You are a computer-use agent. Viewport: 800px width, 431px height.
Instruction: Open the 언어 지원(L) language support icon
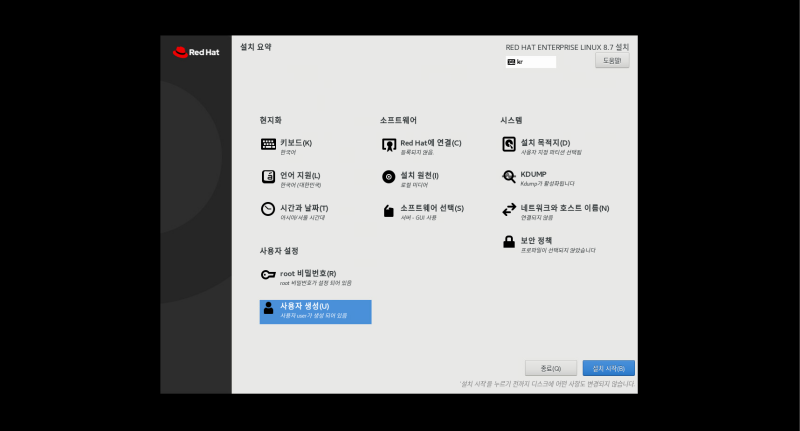pyautogui.click(x=268, y=176)
